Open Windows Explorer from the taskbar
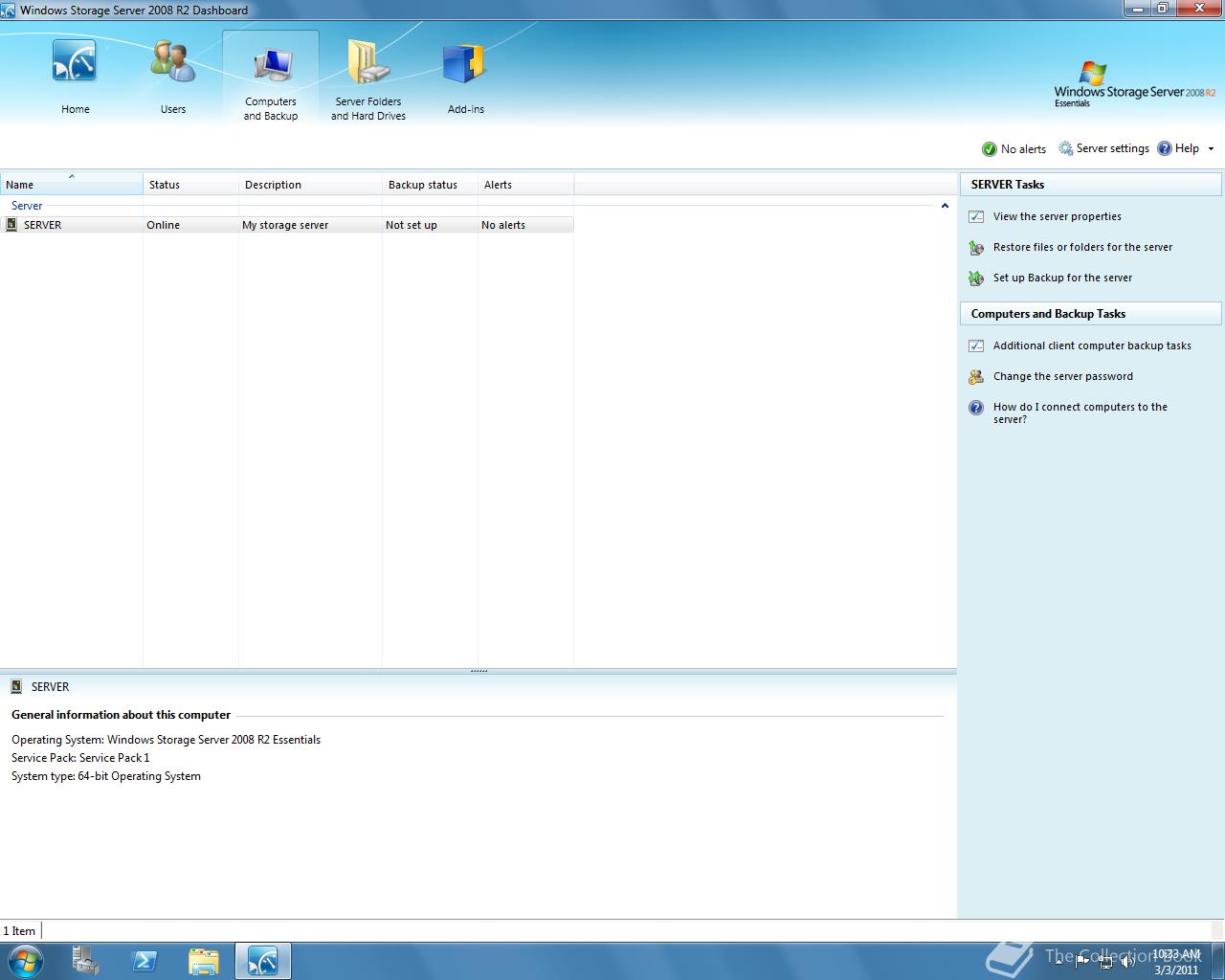The height and width of the screenshot is (980, 1225). click(x=203, y=961)
